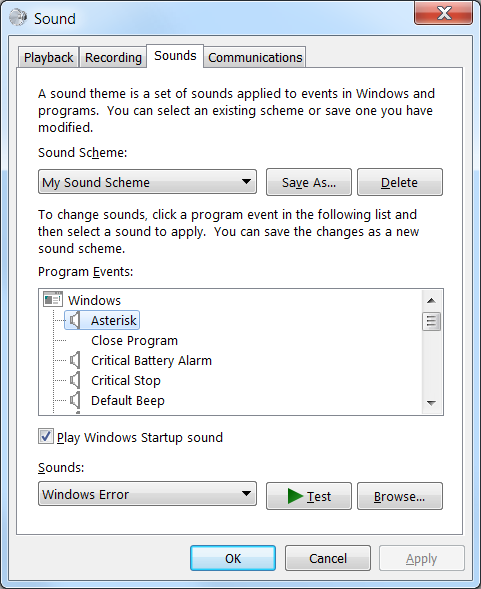Click the speaker icon next to Asterisk
Screen dimensions: 481x589
[x=75, y=320]
